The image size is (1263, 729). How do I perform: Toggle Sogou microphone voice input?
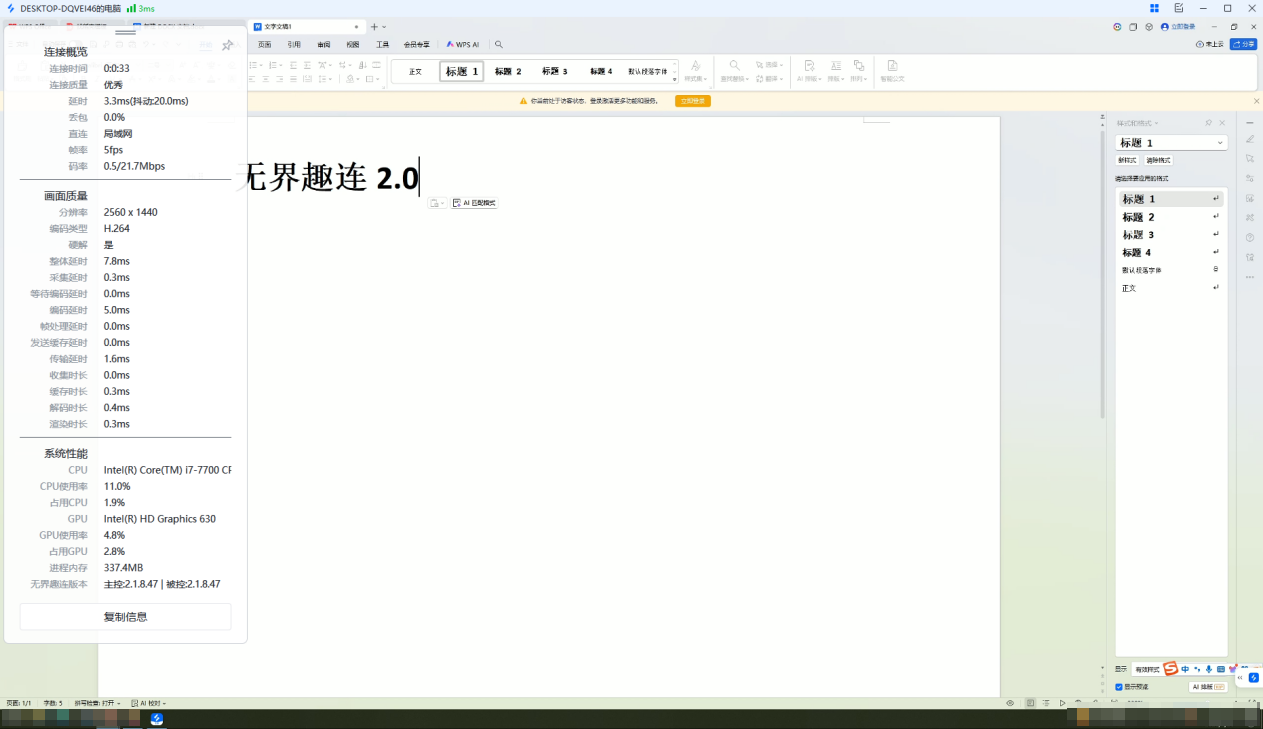point(1208,669)
